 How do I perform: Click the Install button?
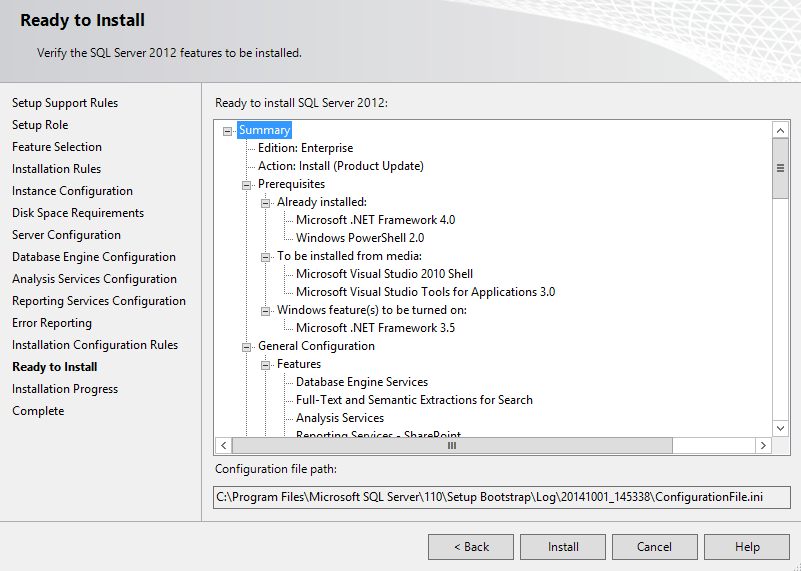(x=563, y=547)
